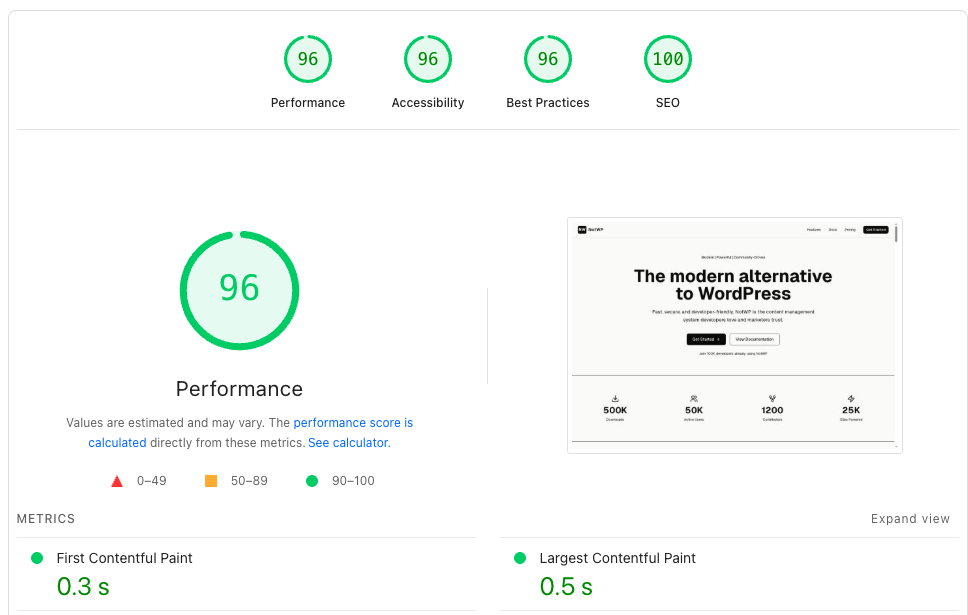
Task: Toggle the green dot beside Largest Contentful Paint
Action: tap(520, 558)
